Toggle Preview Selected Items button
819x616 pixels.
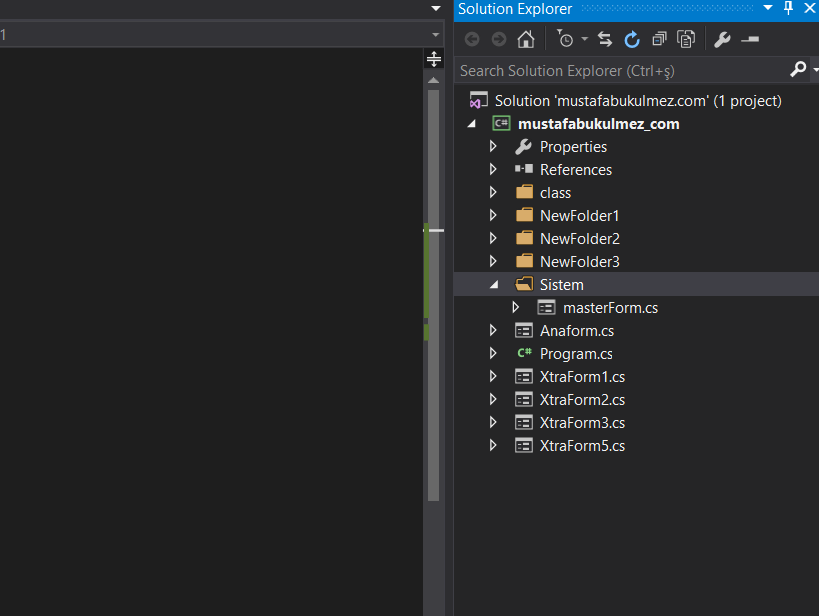(750, 40)
